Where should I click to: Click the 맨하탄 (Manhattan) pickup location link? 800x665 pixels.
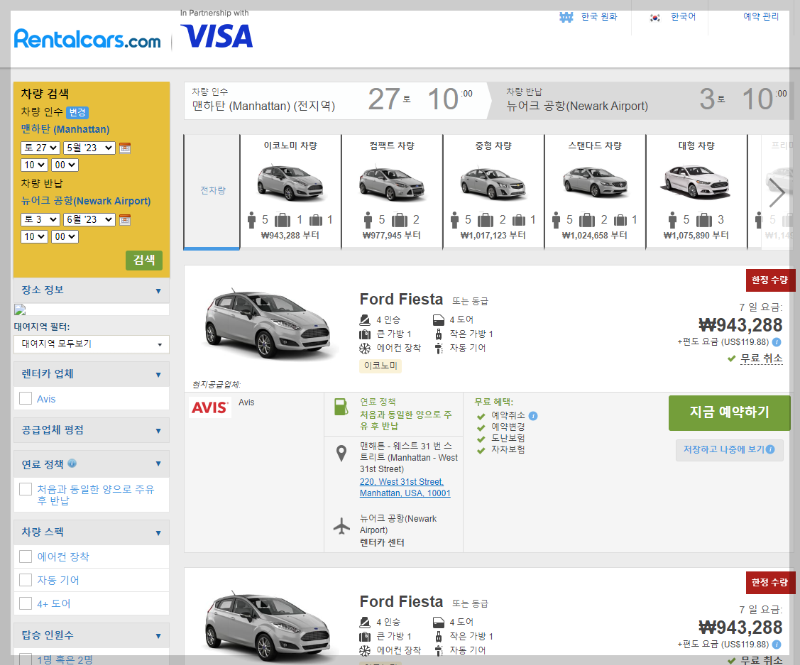(65, 129)
